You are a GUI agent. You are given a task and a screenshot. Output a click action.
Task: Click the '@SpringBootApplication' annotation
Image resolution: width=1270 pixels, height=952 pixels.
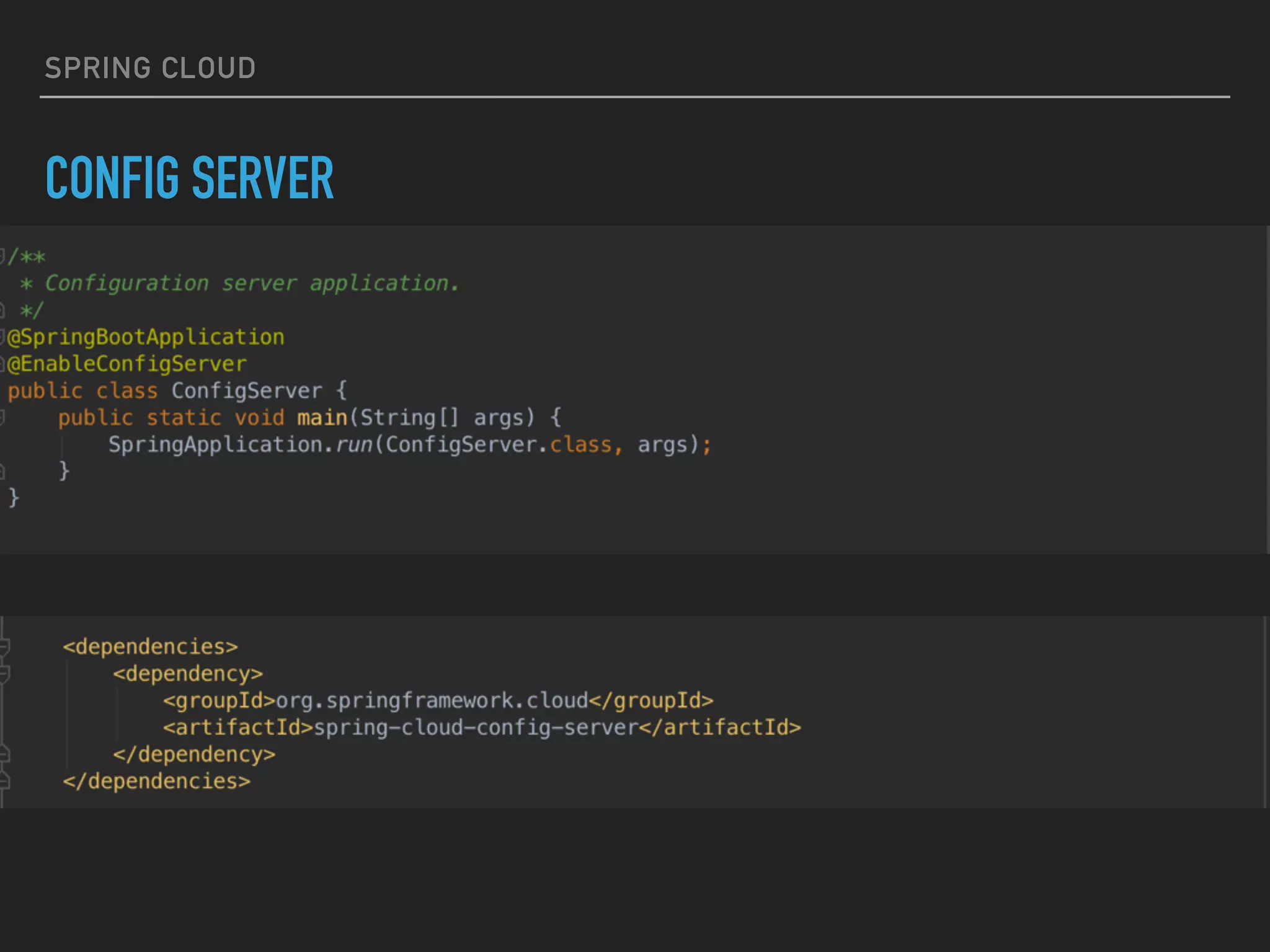pos(146,337)
